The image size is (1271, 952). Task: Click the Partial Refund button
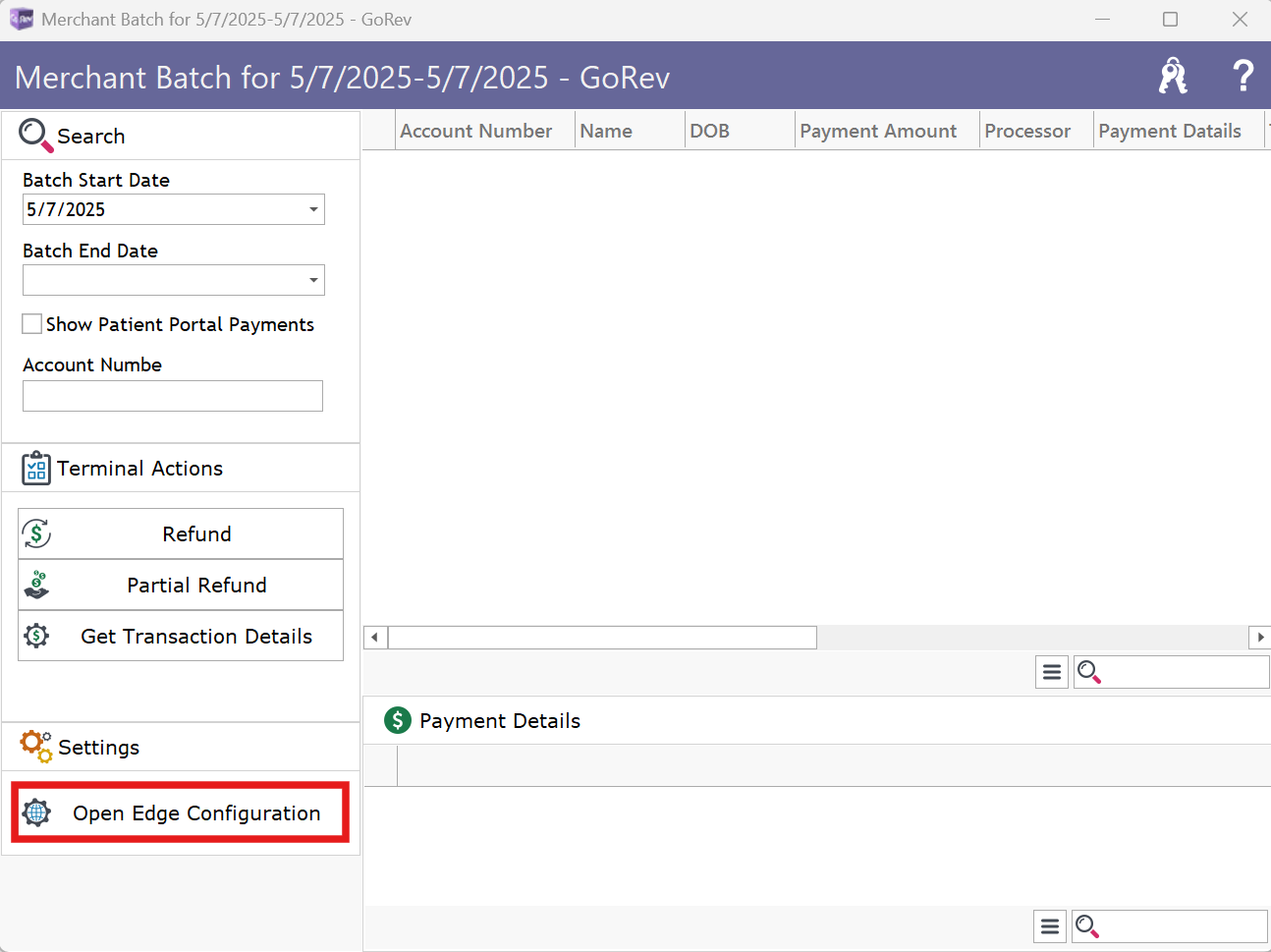click(181, 585)
